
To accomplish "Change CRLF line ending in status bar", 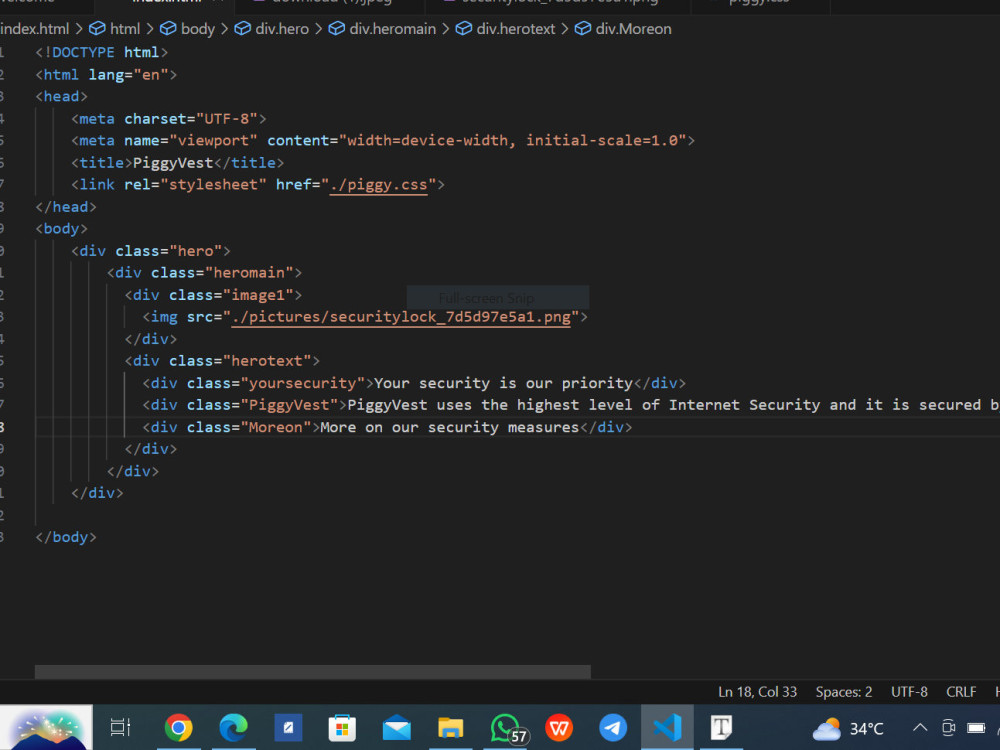I will point(961,692).
